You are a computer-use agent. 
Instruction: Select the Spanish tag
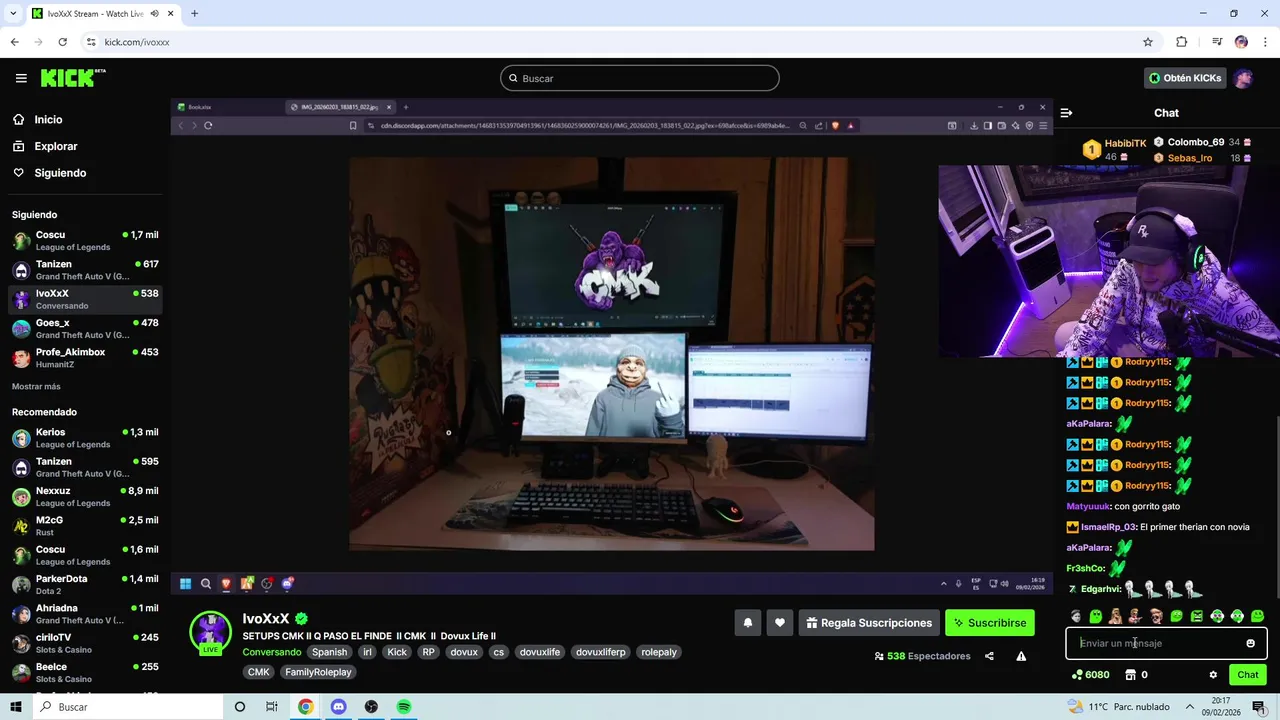tap(329, 652)
